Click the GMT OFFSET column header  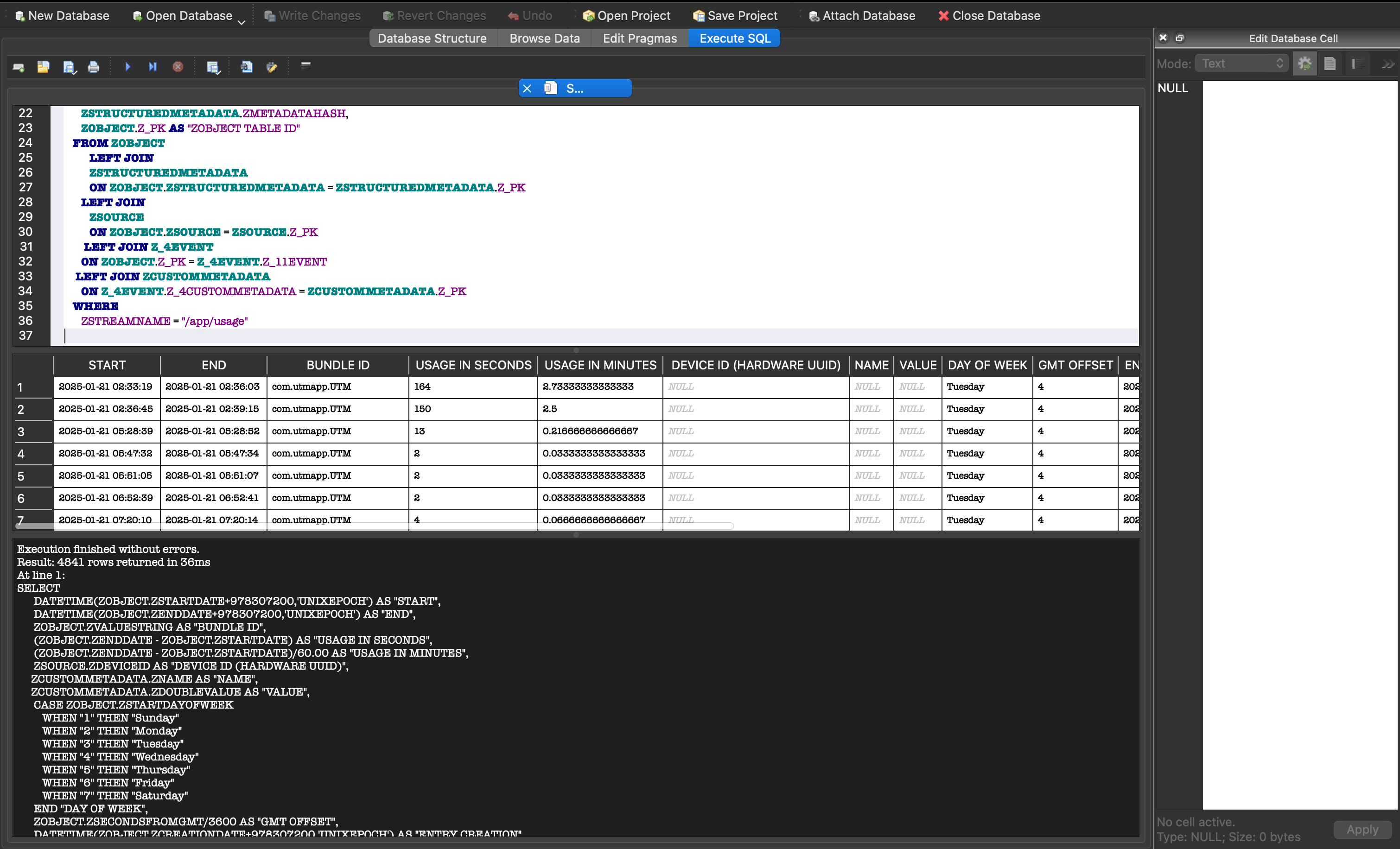[x=1075, y=365]
